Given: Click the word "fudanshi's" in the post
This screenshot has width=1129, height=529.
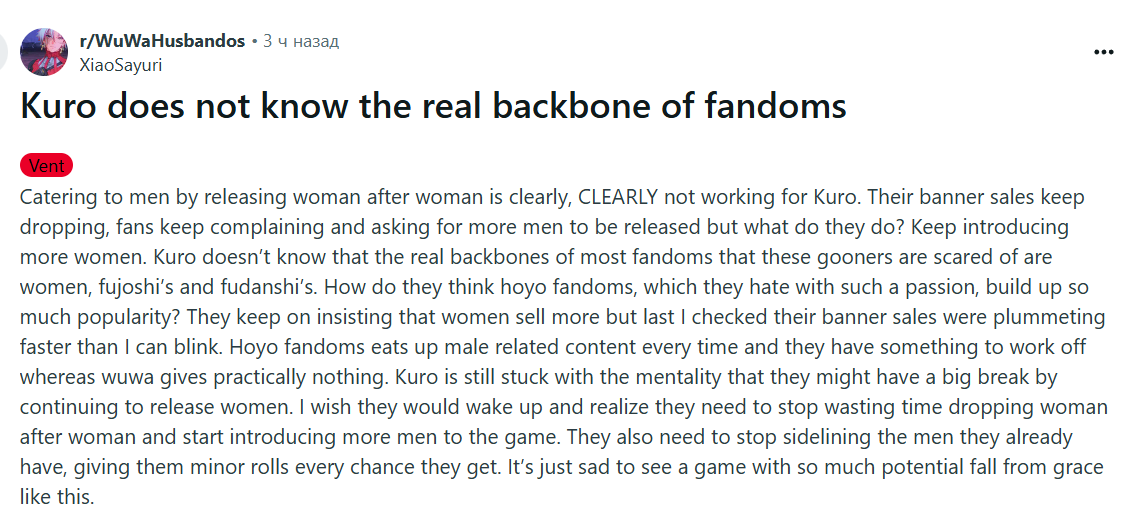Looking at the screenshot, I should [279, 287].
